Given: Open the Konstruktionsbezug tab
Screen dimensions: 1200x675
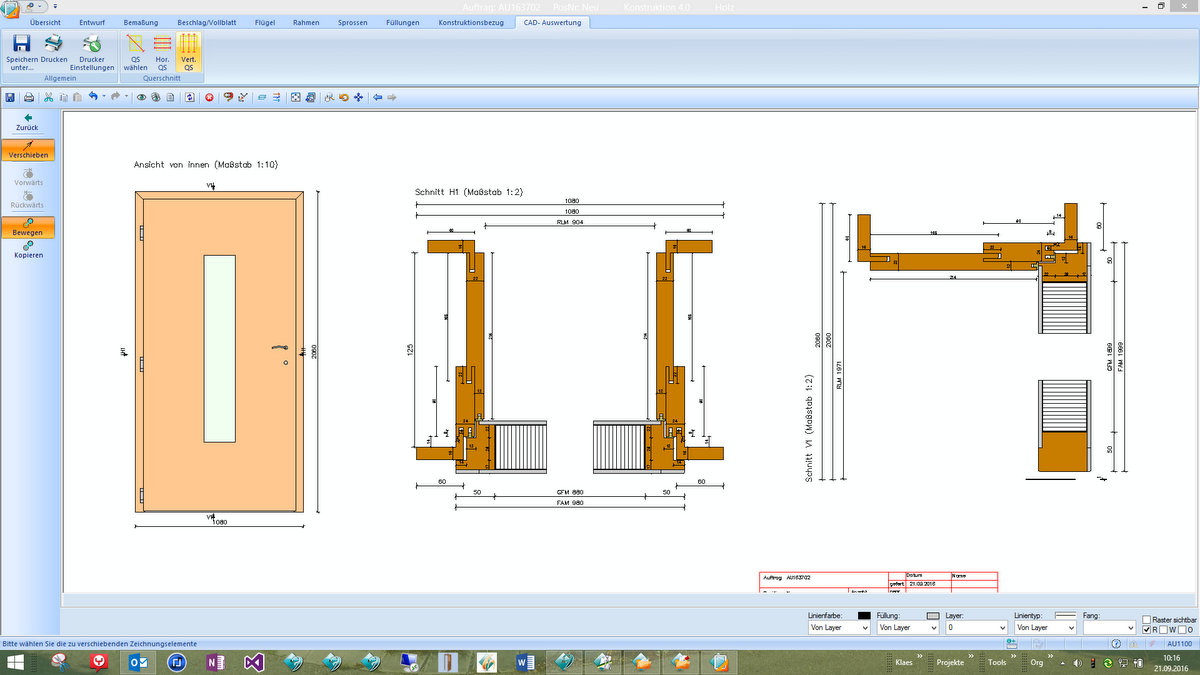Looking at the screenshot, I should tap(469, 22).
